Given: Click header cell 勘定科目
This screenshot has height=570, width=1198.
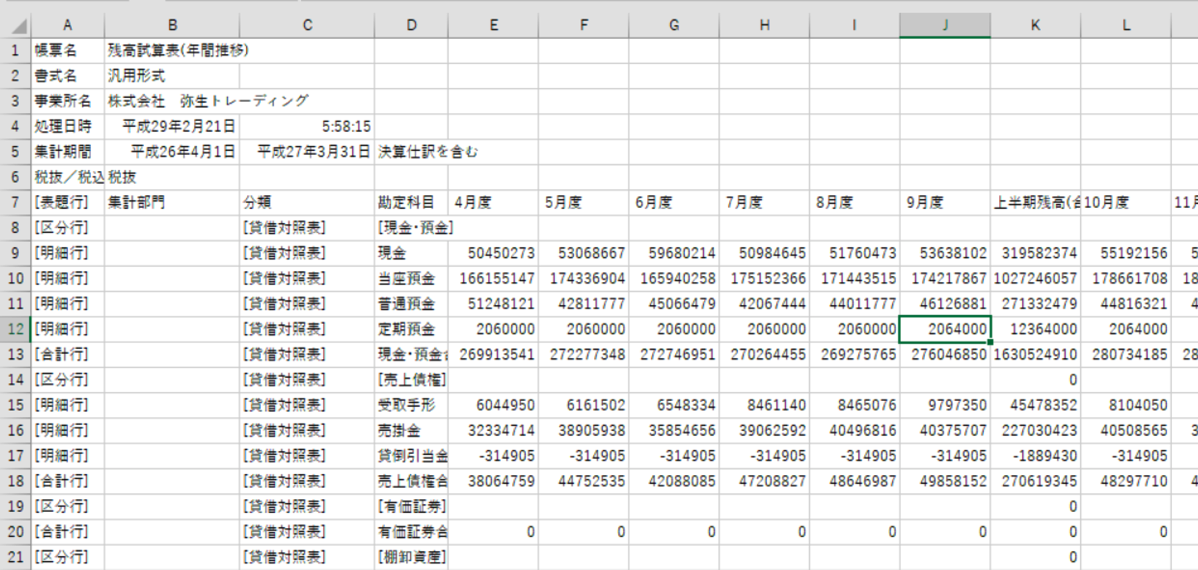Looking at the screenshot, I should coord(412,202).
